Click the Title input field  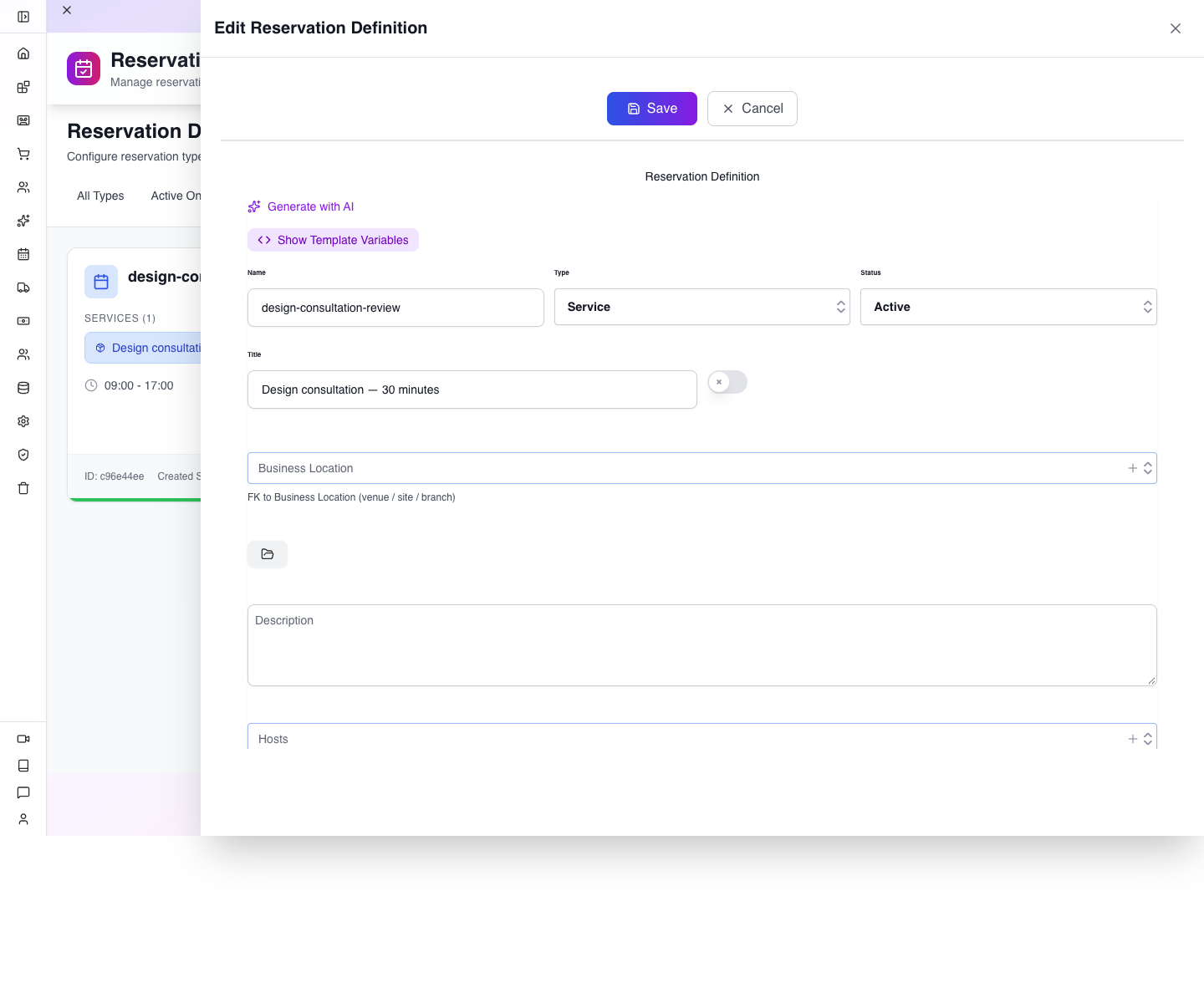[x=472, y=389]
